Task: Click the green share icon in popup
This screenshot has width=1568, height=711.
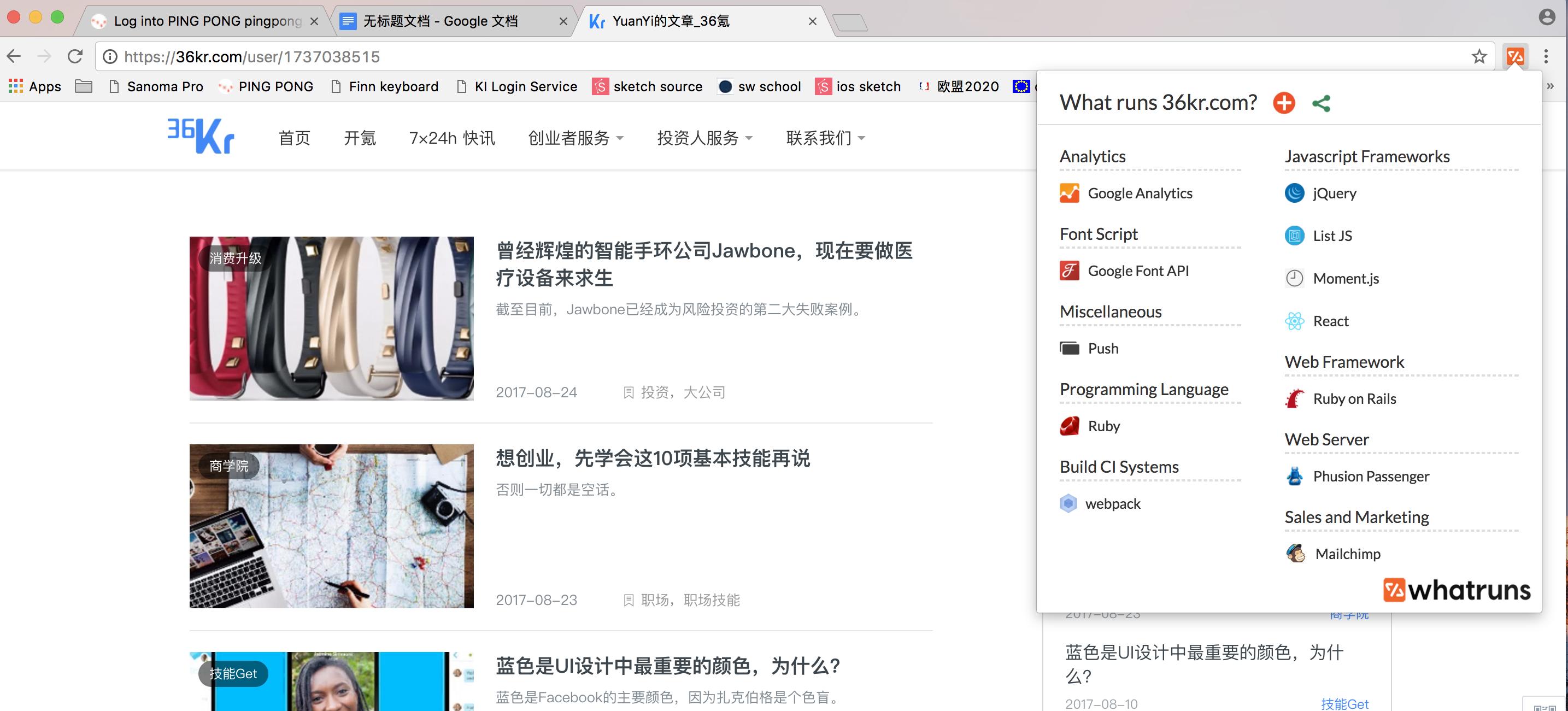Action: click(x=1321, y=103)
